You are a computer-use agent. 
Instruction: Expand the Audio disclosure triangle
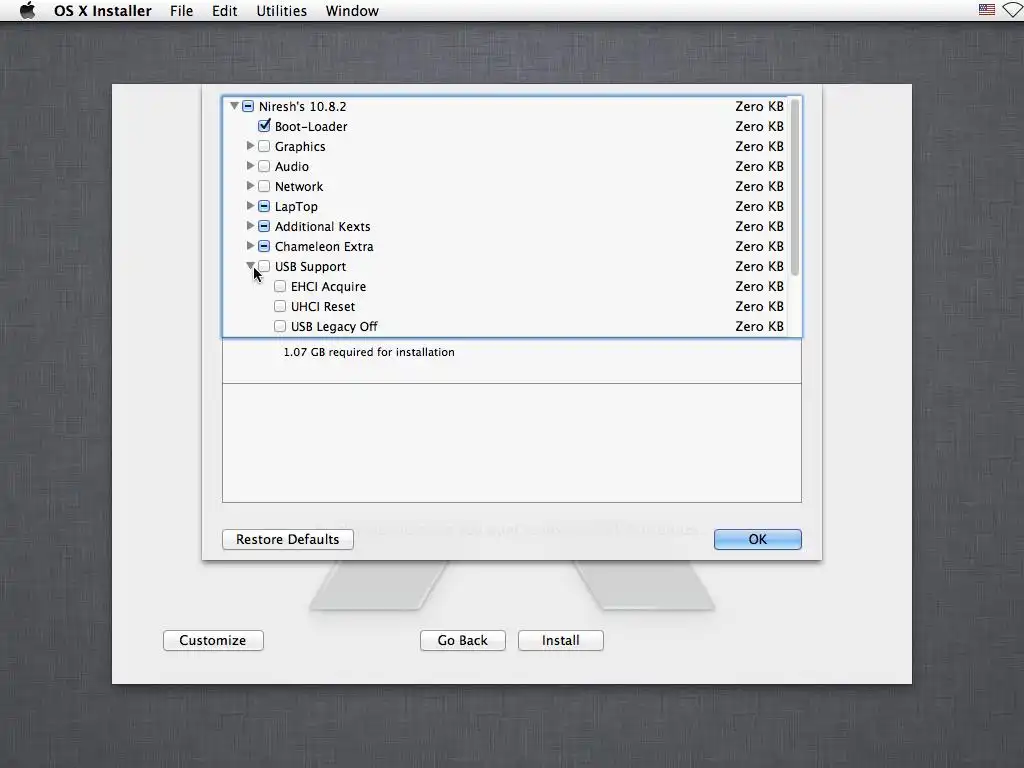pyautogui.click(x=250, y=166)
